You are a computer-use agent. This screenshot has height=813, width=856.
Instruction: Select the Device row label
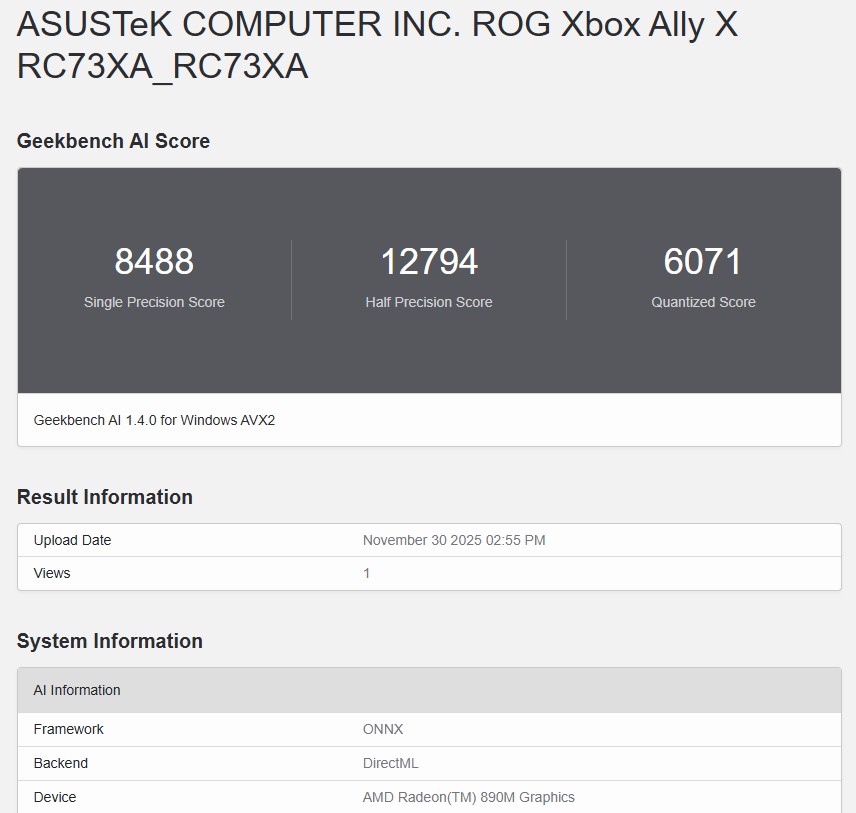55,797
